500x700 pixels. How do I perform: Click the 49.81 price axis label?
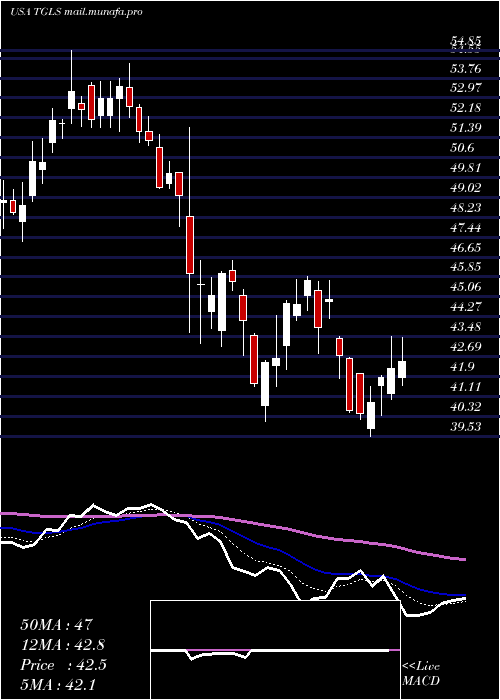(466, 168)
